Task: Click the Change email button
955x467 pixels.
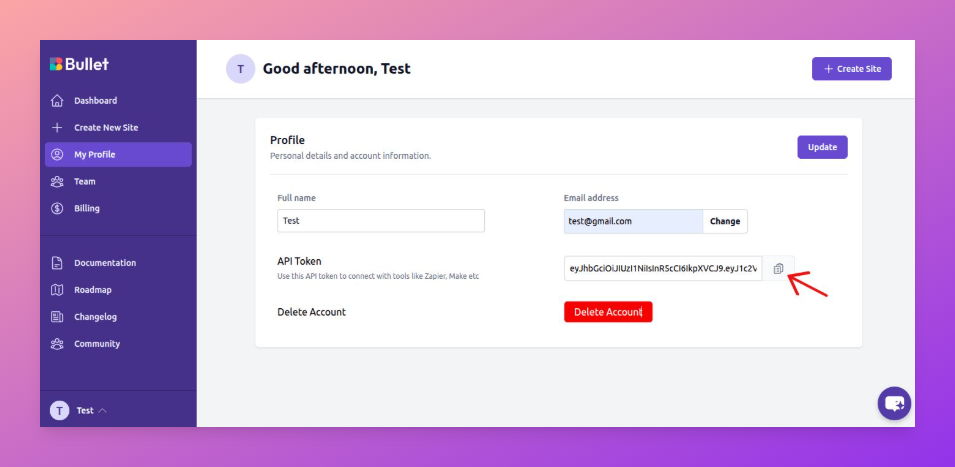Action: tap(725, 221)
